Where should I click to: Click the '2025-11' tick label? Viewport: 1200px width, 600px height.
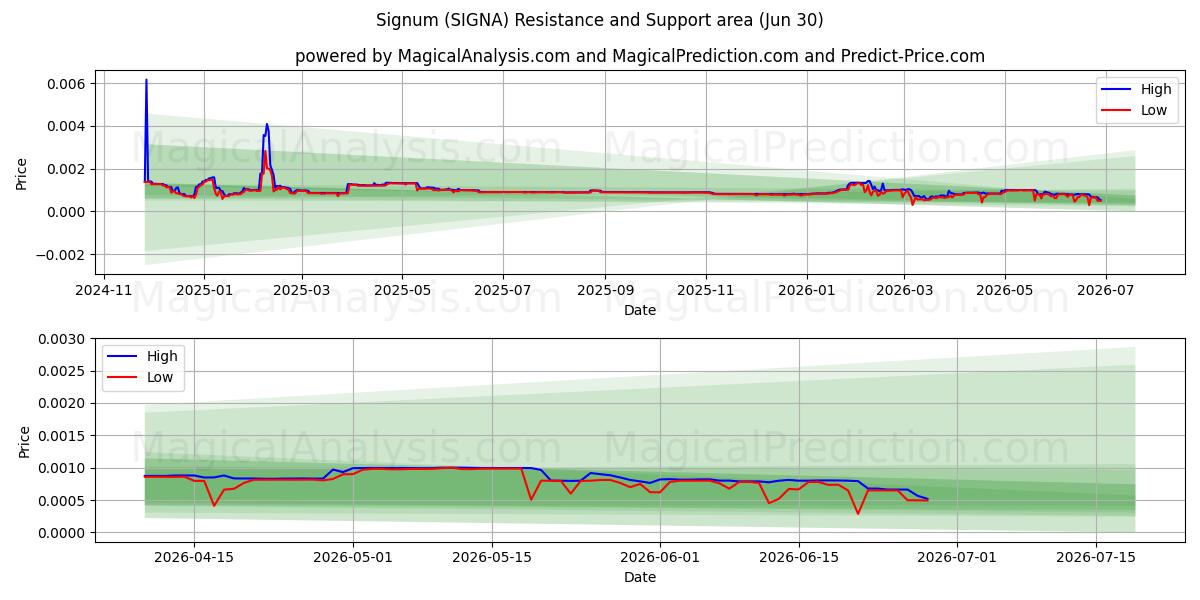point(706,290)
